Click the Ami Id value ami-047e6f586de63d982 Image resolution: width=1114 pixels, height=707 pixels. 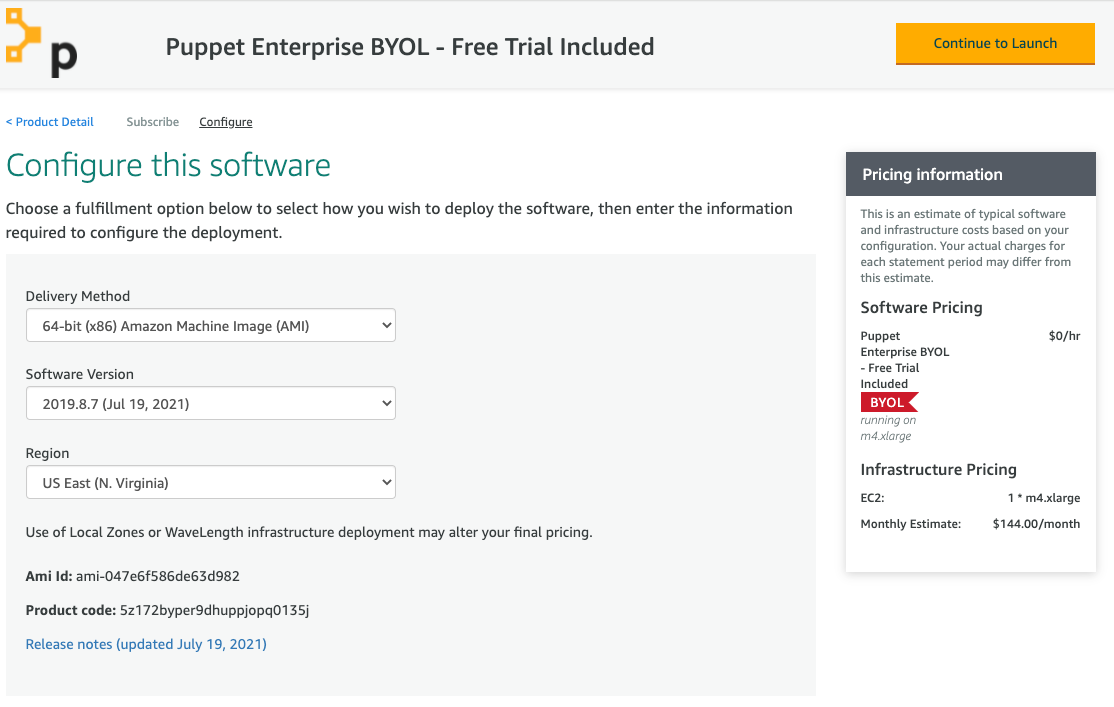[158, 576]
